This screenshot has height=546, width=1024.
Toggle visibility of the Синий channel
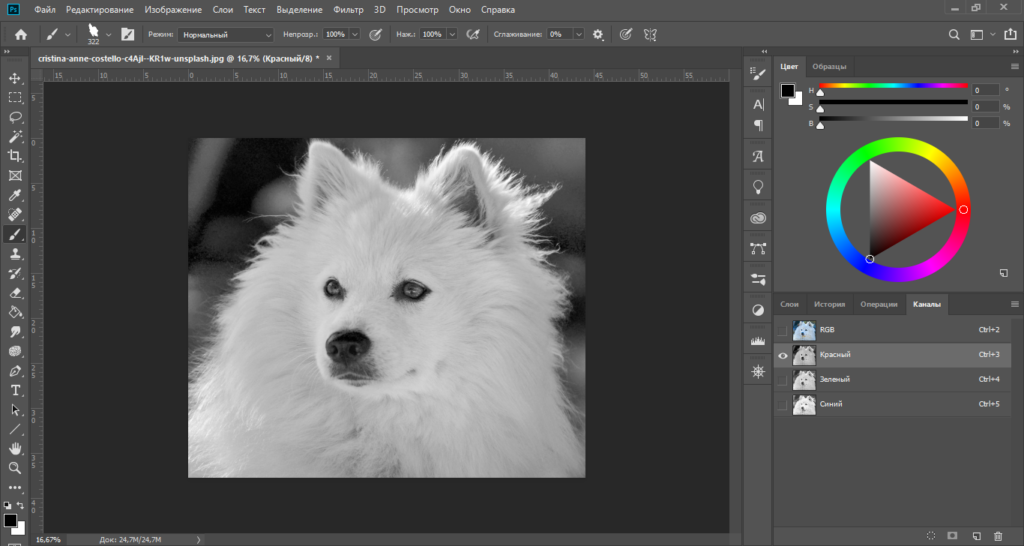[782, 404]
